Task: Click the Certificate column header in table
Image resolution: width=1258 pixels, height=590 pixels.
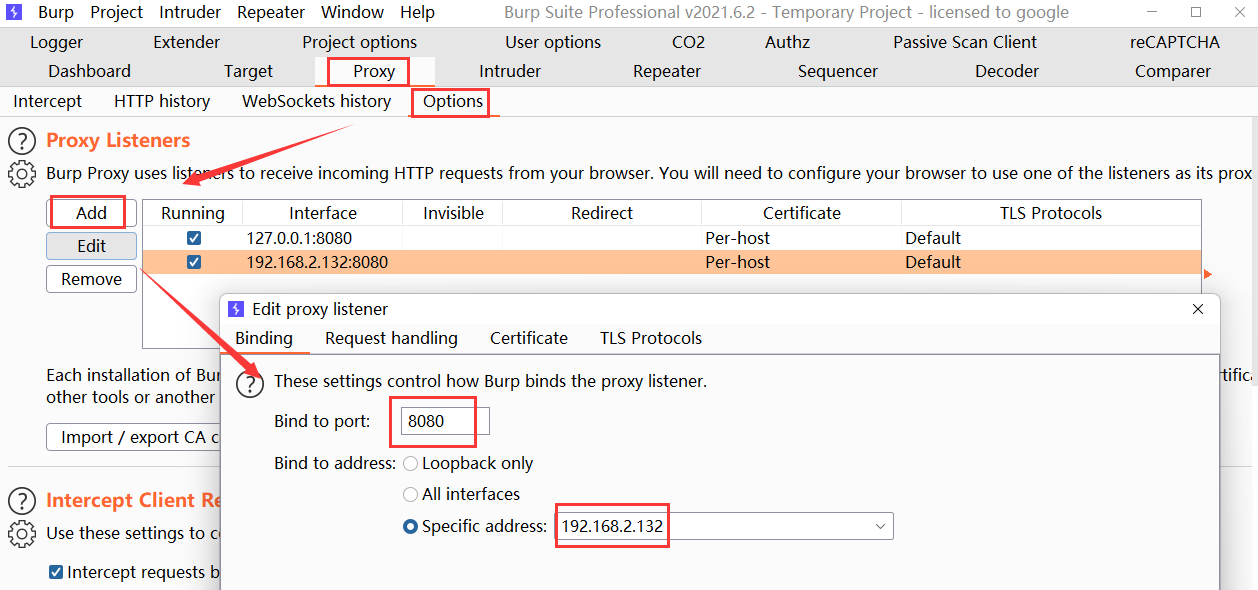Action: point(802,213)
